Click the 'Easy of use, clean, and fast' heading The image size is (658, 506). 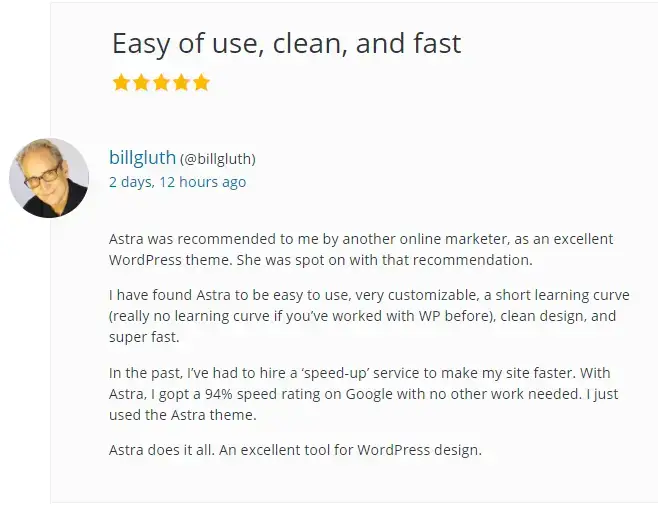(x=287, y=44)
